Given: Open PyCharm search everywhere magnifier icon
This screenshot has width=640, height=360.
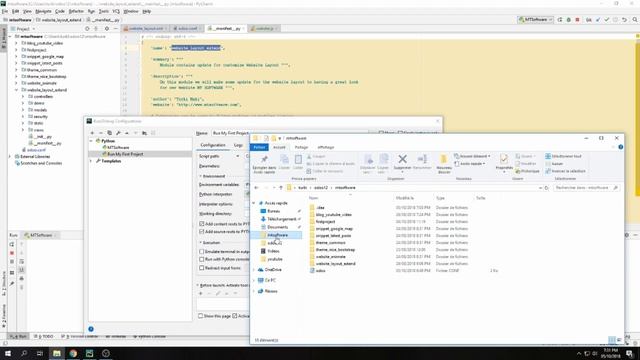Looking at the screenshot, I should [635, 20].
